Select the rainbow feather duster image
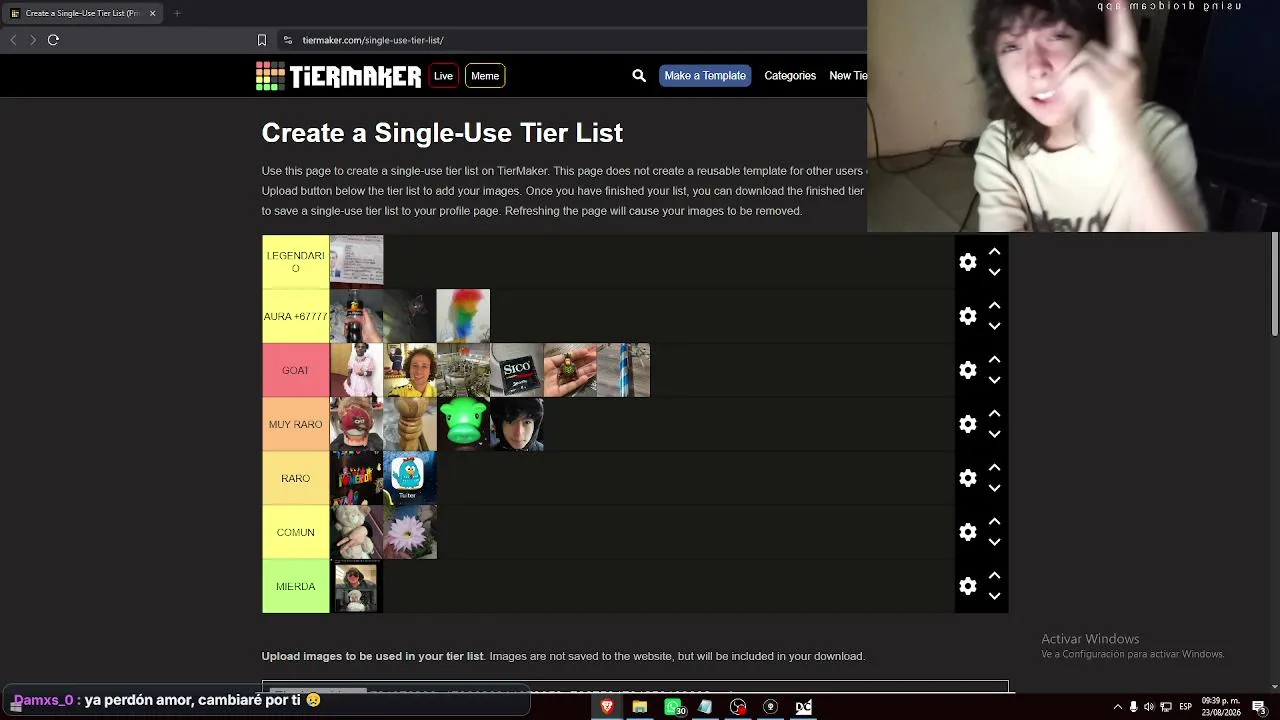This screenshot has width=1280, height=720. pos(463,316)
